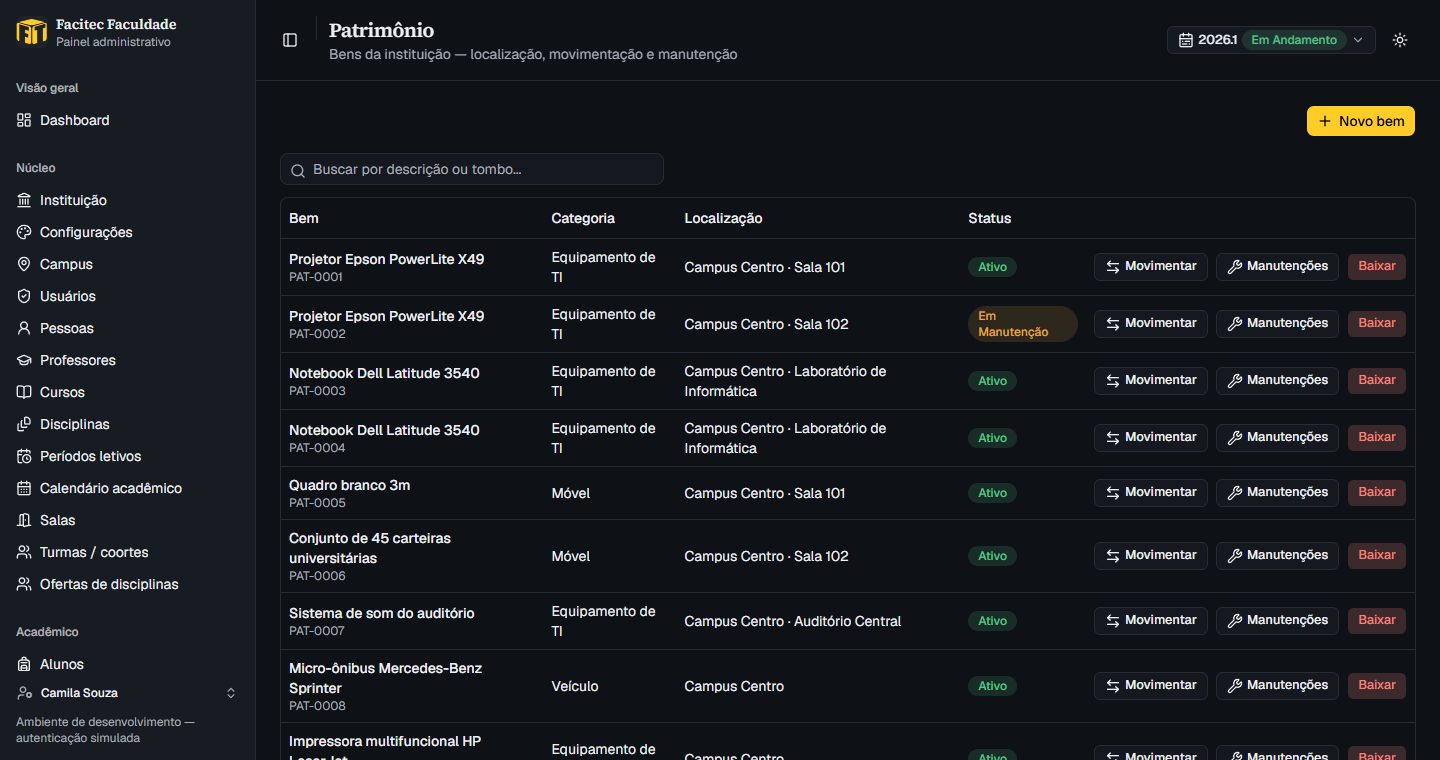Screen dimensions: 1440x760
Task: Click the Instituição building icon
Action: (24, 200)
